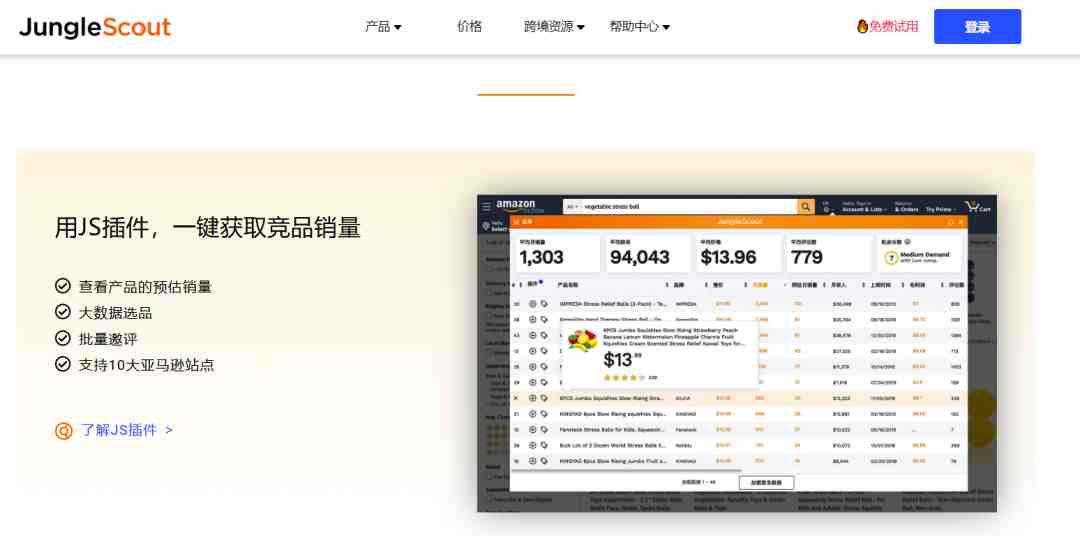This screenshot has width=1080, height=536.
Task: Click the 免费试用 link
Action: (x=893, y=27)
